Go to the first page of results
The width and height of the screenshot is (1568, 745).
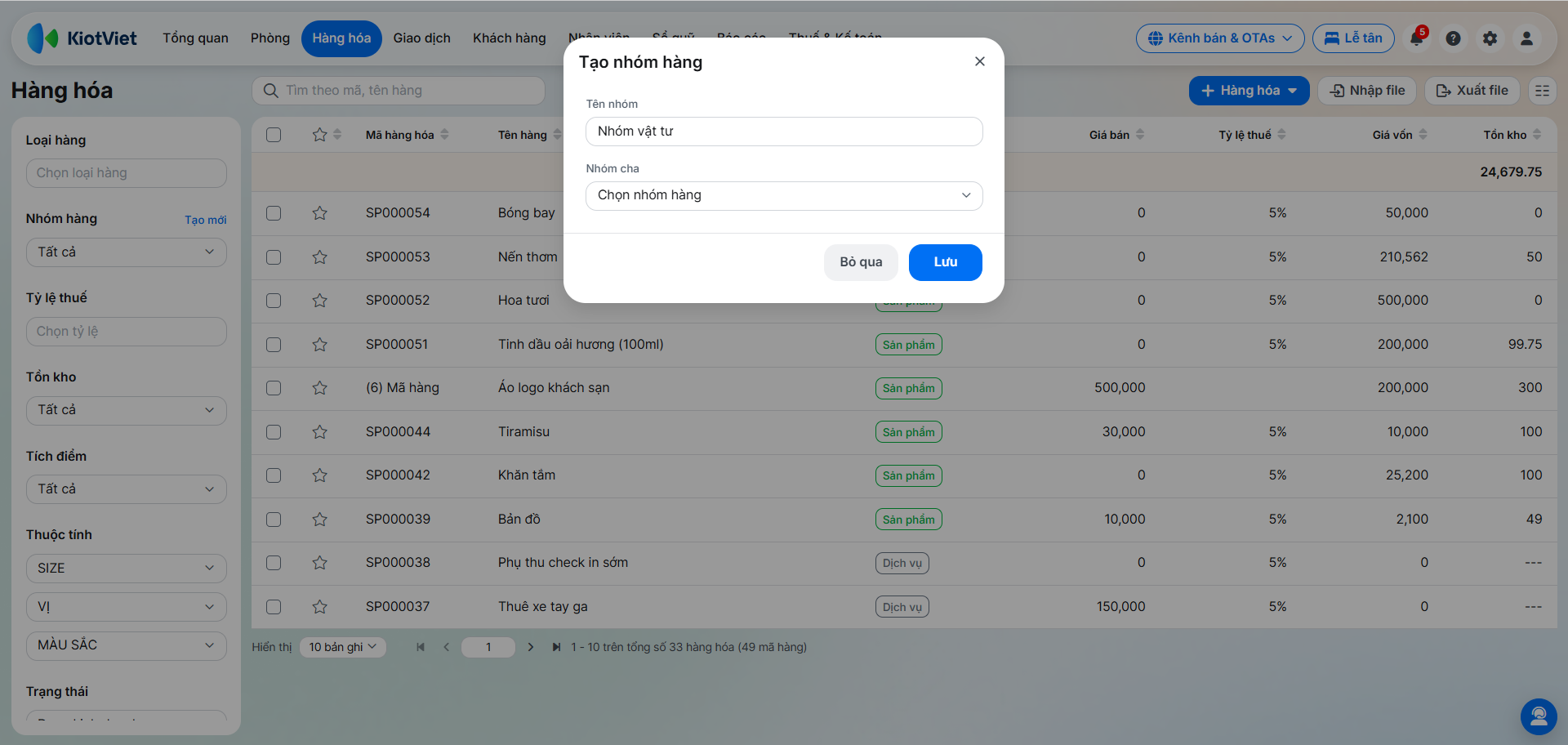coord(421,647)
